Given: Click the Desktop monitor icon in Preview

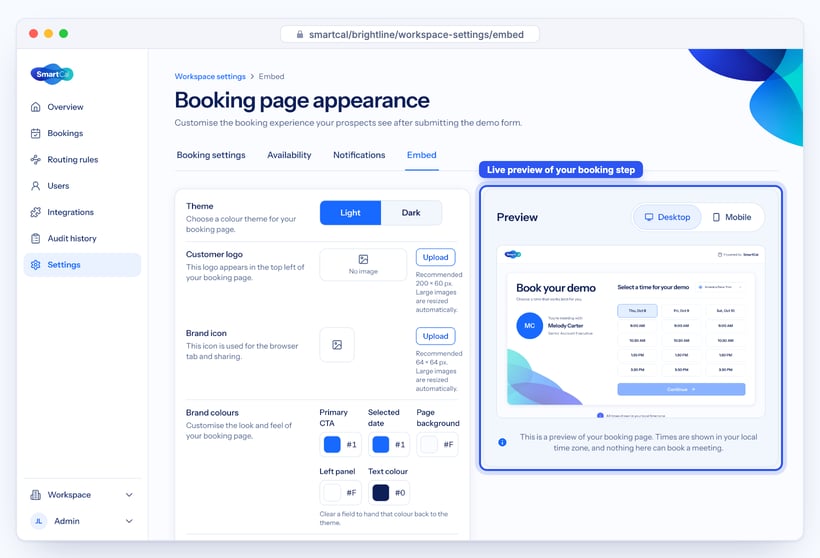Looking at the screenshot, I should pos(648,217).
